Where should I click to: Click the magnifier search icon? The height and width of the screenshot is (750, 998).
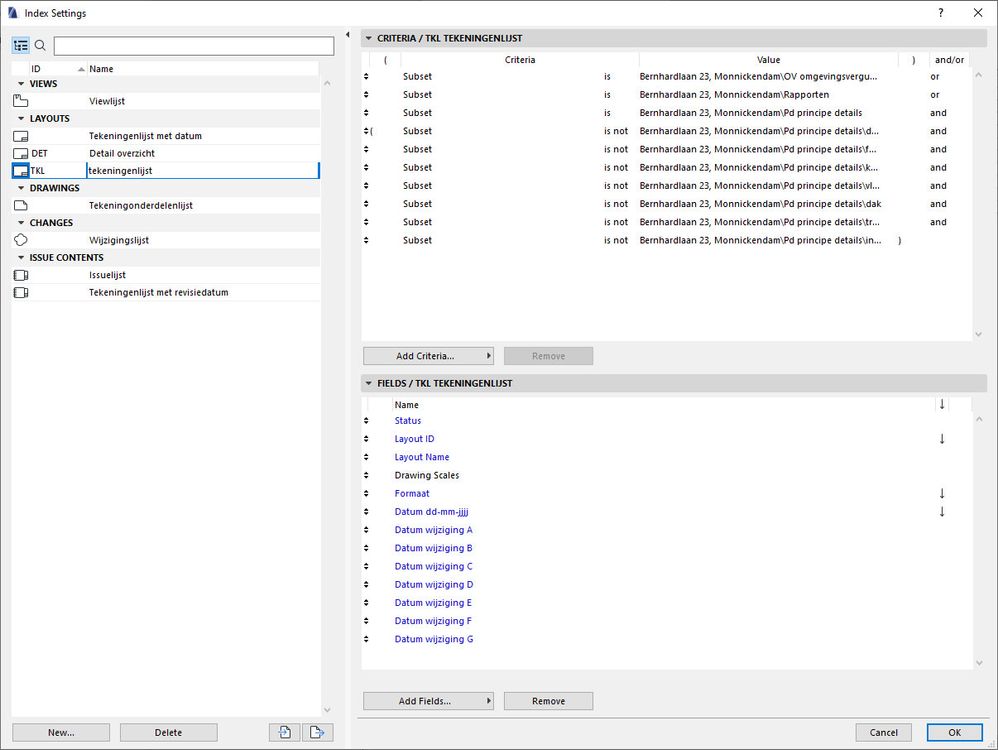(40, 45)
